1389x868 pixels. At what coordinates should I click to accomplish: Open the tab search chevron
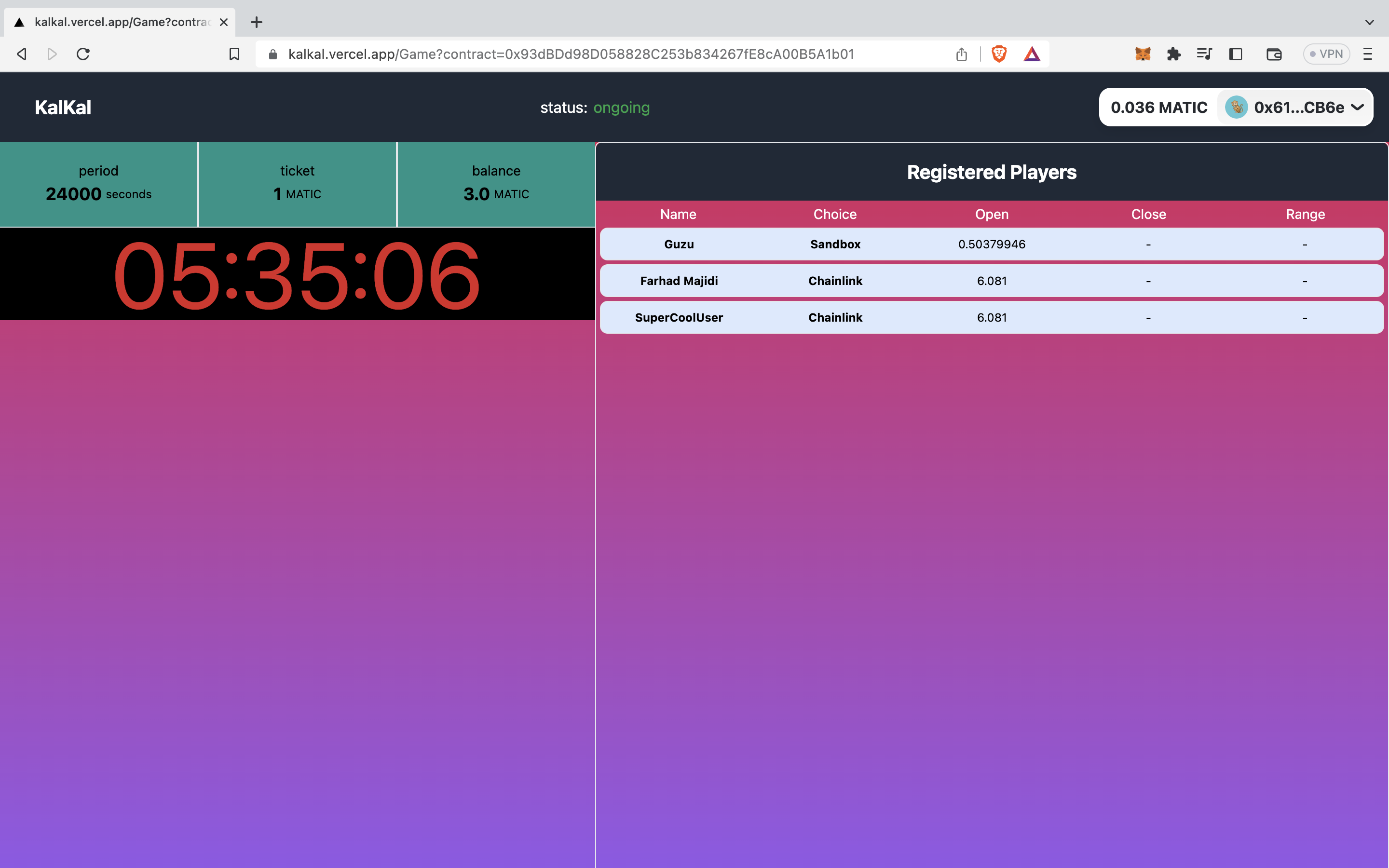pos(1370,22)
